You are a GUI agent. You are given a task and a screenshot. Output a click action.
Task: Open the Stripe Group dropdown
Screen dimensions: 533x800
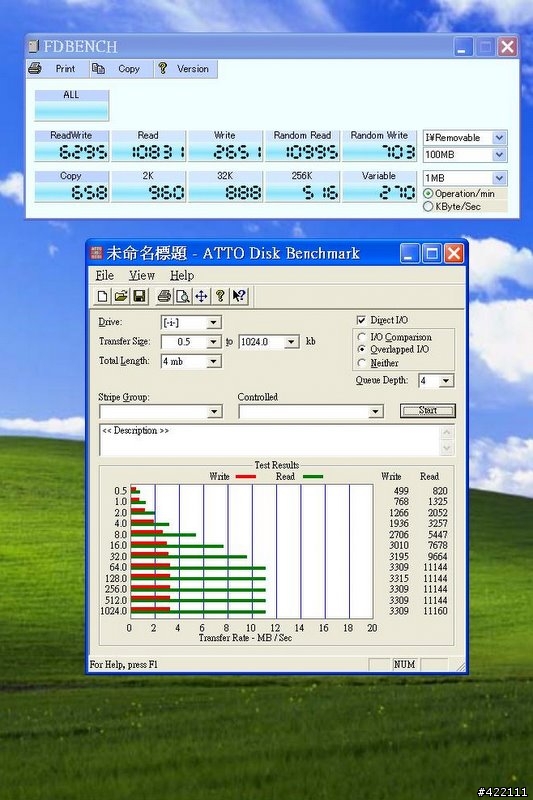215,412
